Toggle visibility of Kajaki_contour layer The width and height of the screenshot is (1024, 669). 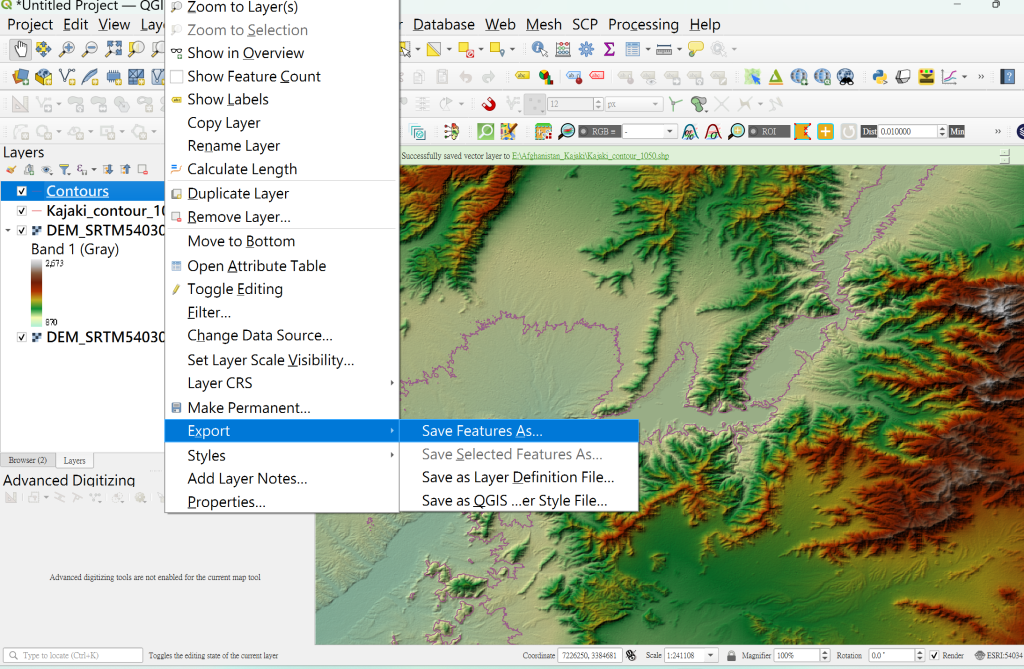[x=22, y=211]
